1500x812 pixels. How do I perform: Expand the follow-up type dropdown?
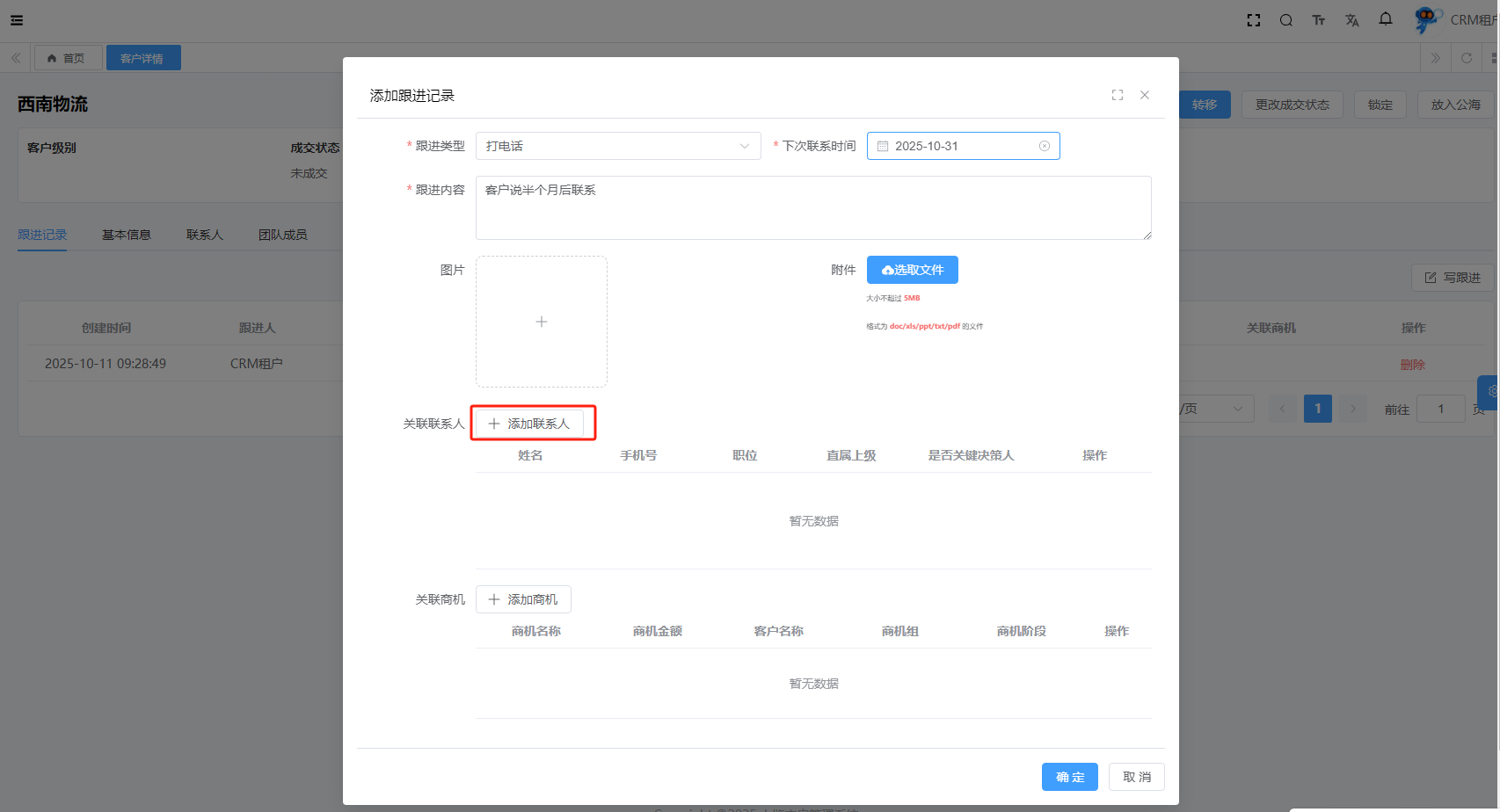click(x=618, y=146)
